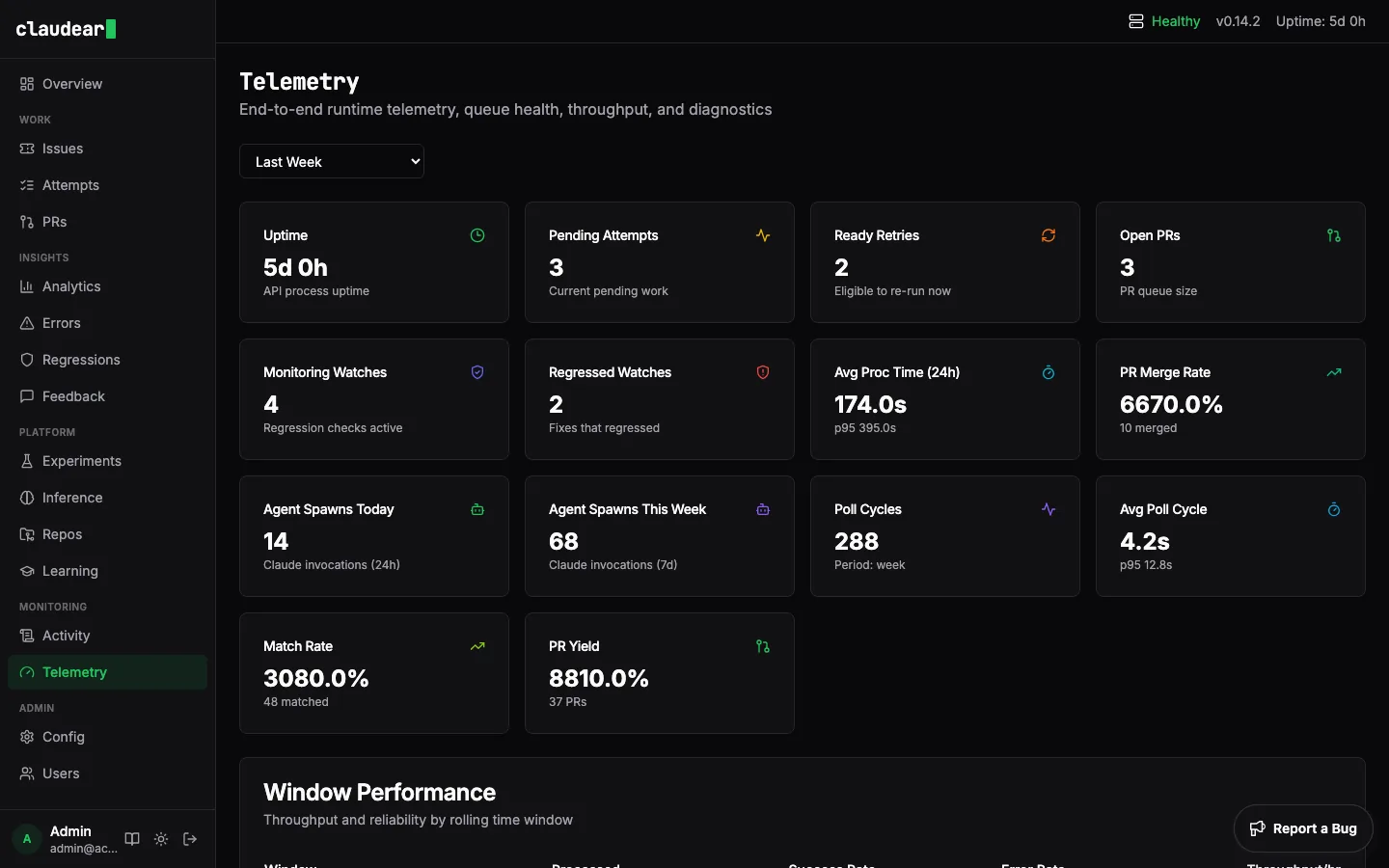Click the Regressions warning icon
The width and height of the screenshot is (1389, 868).
coord(26,360)
